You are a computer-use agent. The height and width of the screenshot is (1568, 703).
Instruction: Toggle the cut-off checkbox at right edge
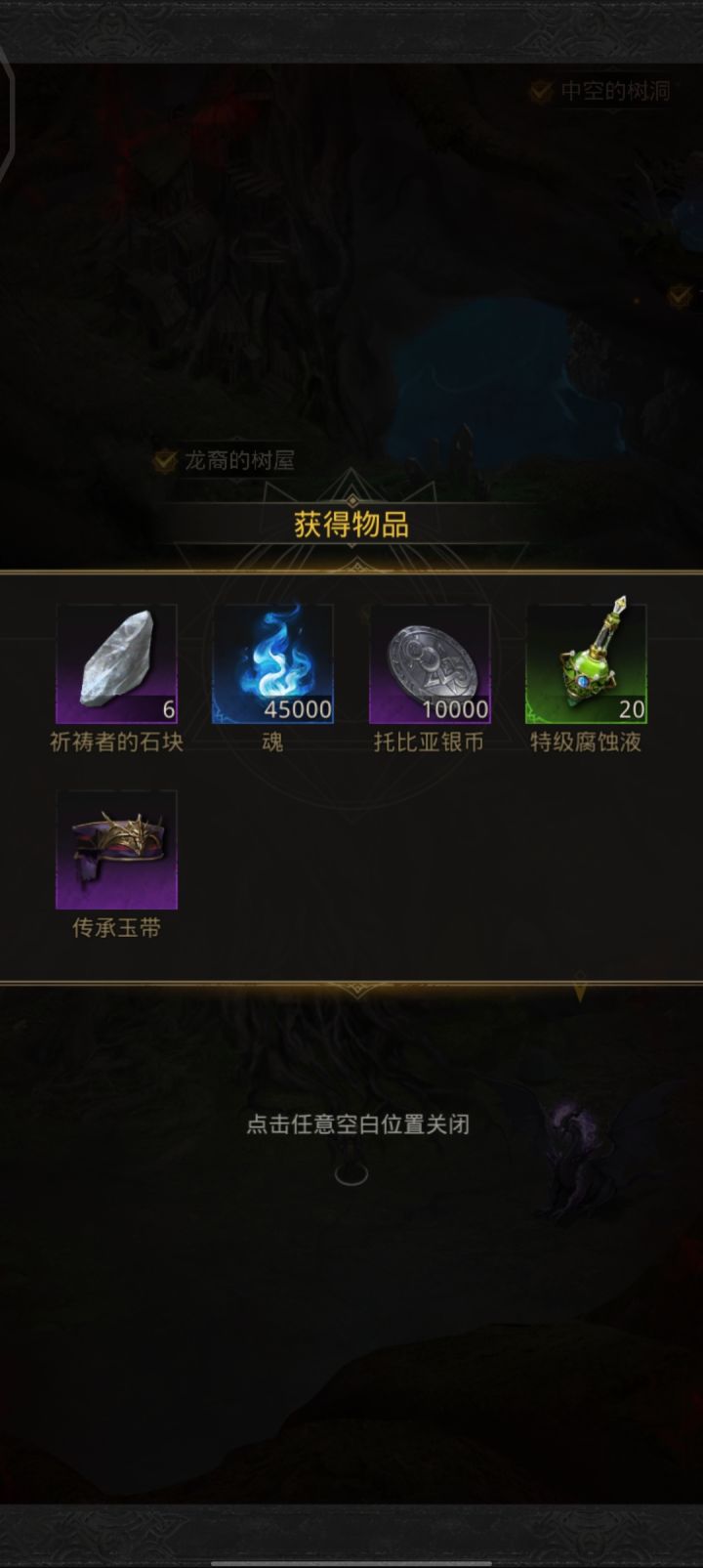(680, 294)
